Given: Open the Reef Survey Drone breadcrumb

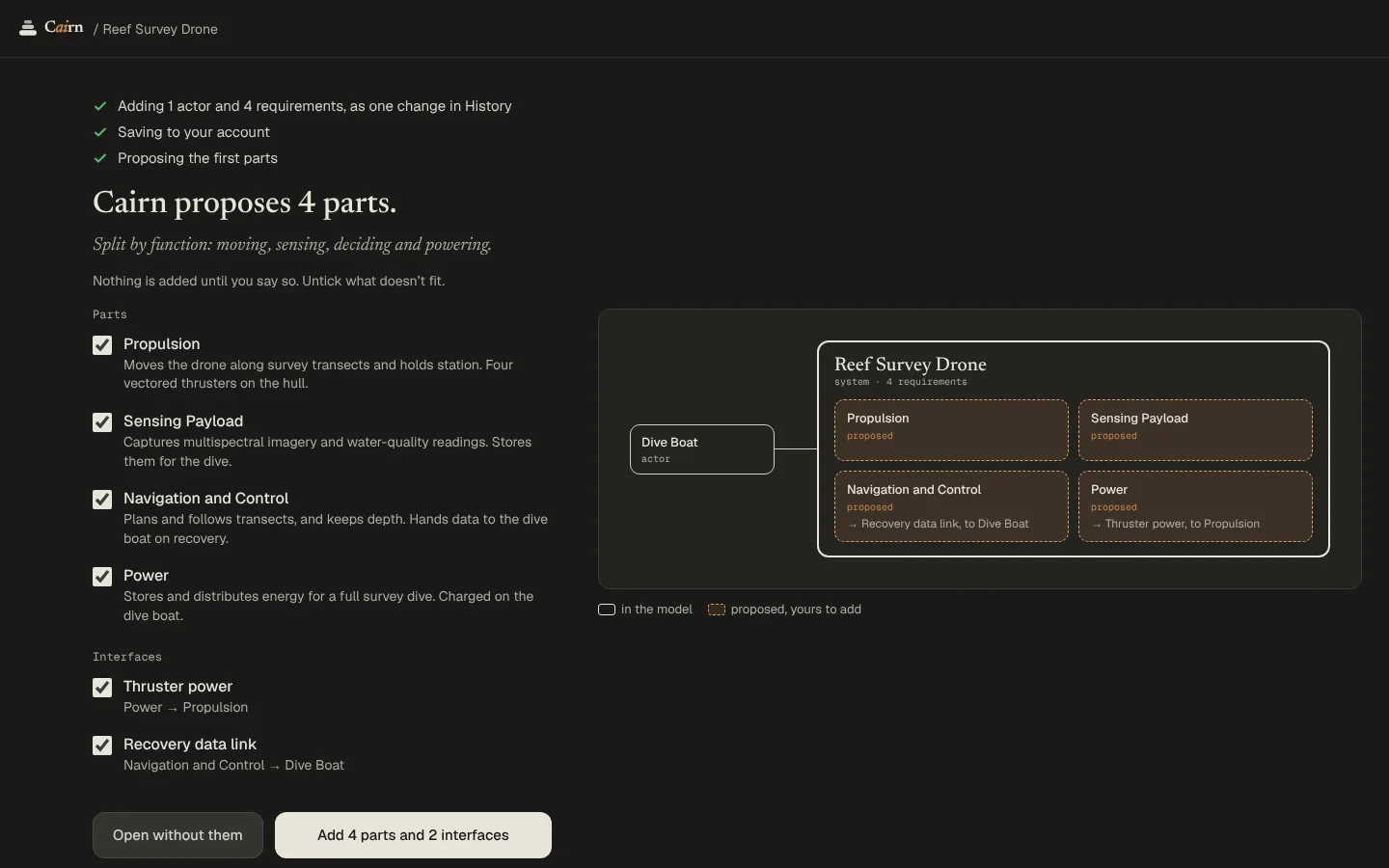Looking at the screenshot, I should [160, 29].
